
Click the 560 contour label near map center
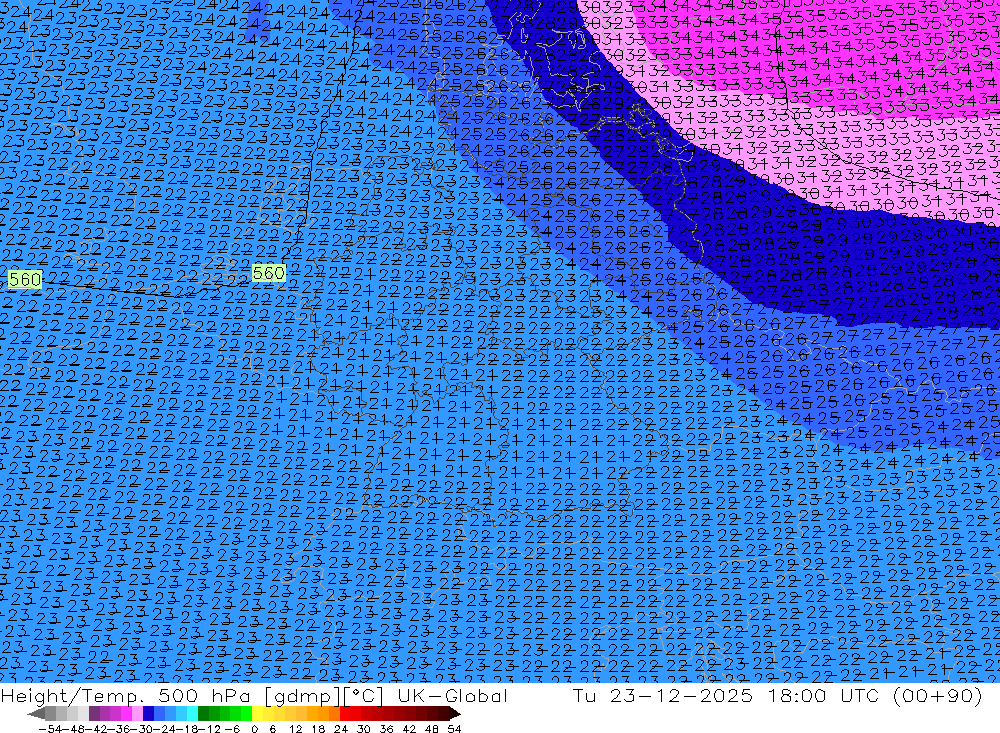tap(268, 273)
